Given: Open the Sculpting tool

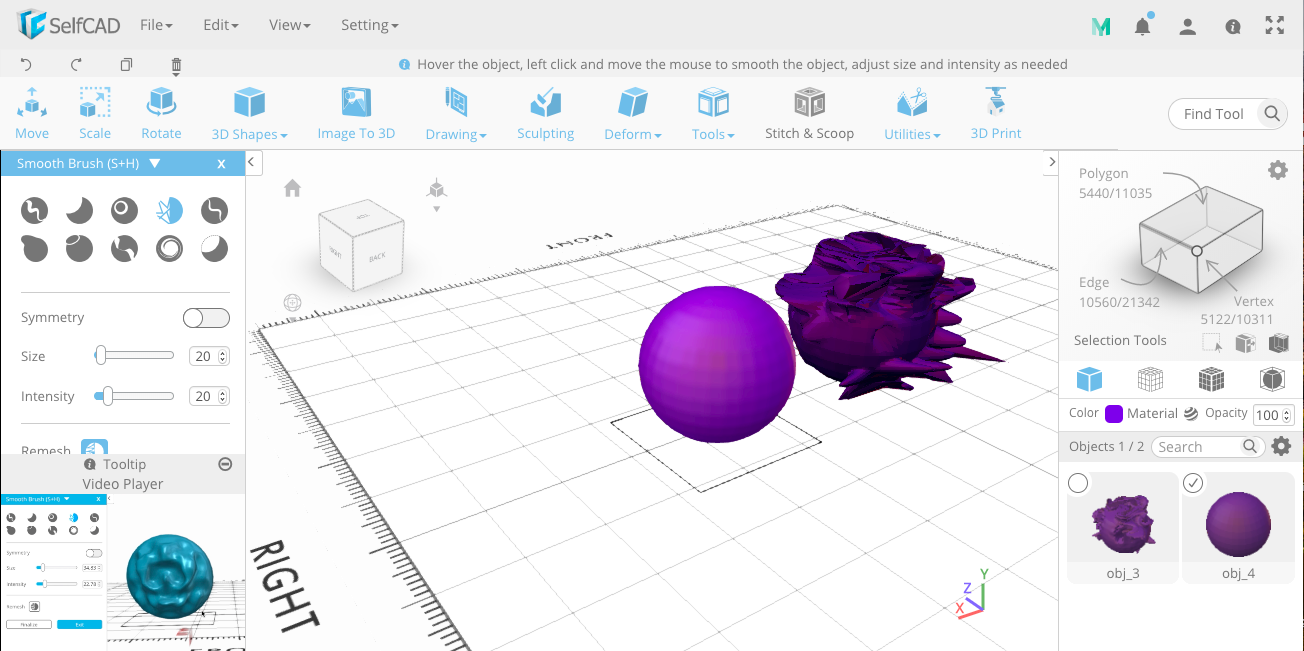Looking at the screenshot, I should pos(545,112).
